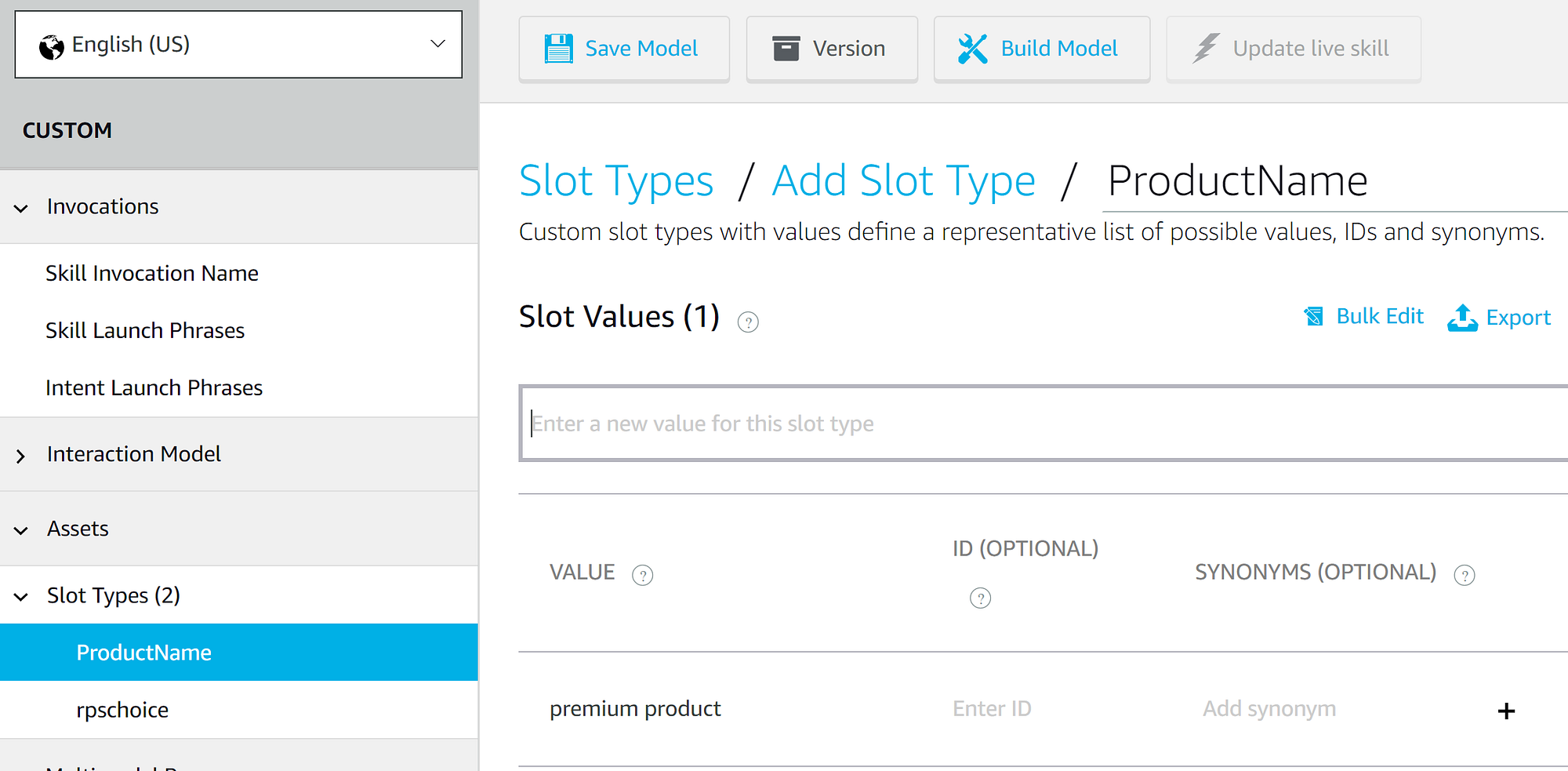Click the help icon next to VALUE column
Image resolution: width=1568 pixels, height=771 pixels.
click(642, 576)
